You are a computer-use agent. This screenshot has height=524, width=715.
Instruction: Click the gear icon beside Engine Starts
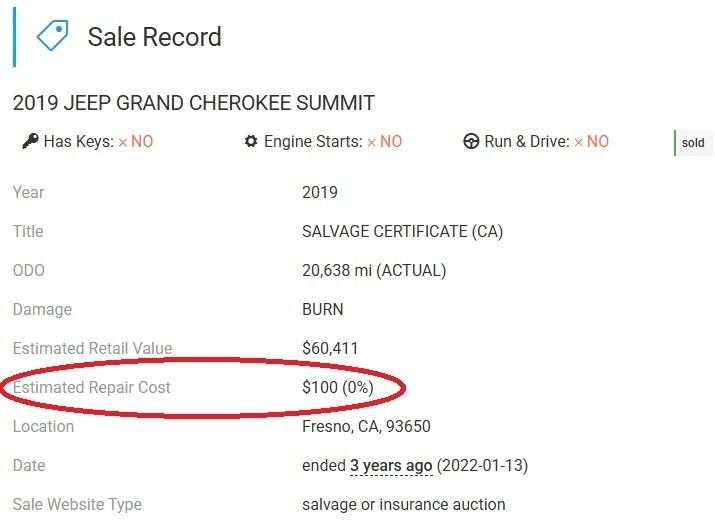(251, 142)
